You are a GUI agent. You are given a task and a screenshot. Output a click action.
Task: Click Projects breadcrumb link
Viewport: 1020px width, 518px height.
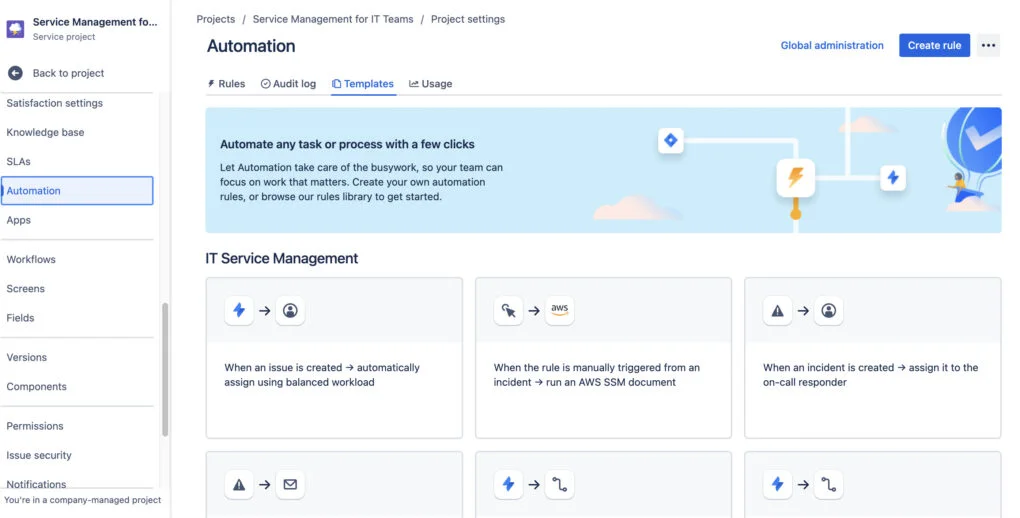pos(215,19)
